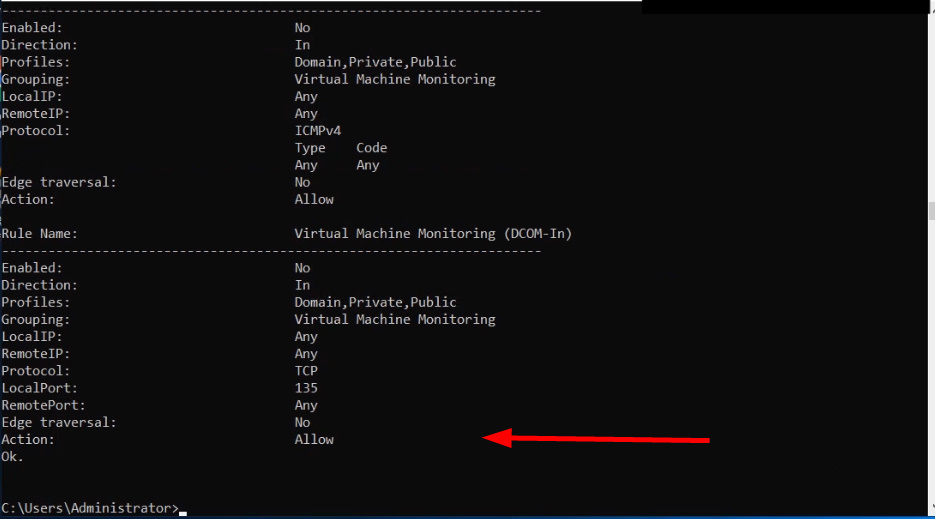The height and width of the screenshot is (519, 935).
Task: Click the 'Rule Name:' label
Action: (39, 234)
